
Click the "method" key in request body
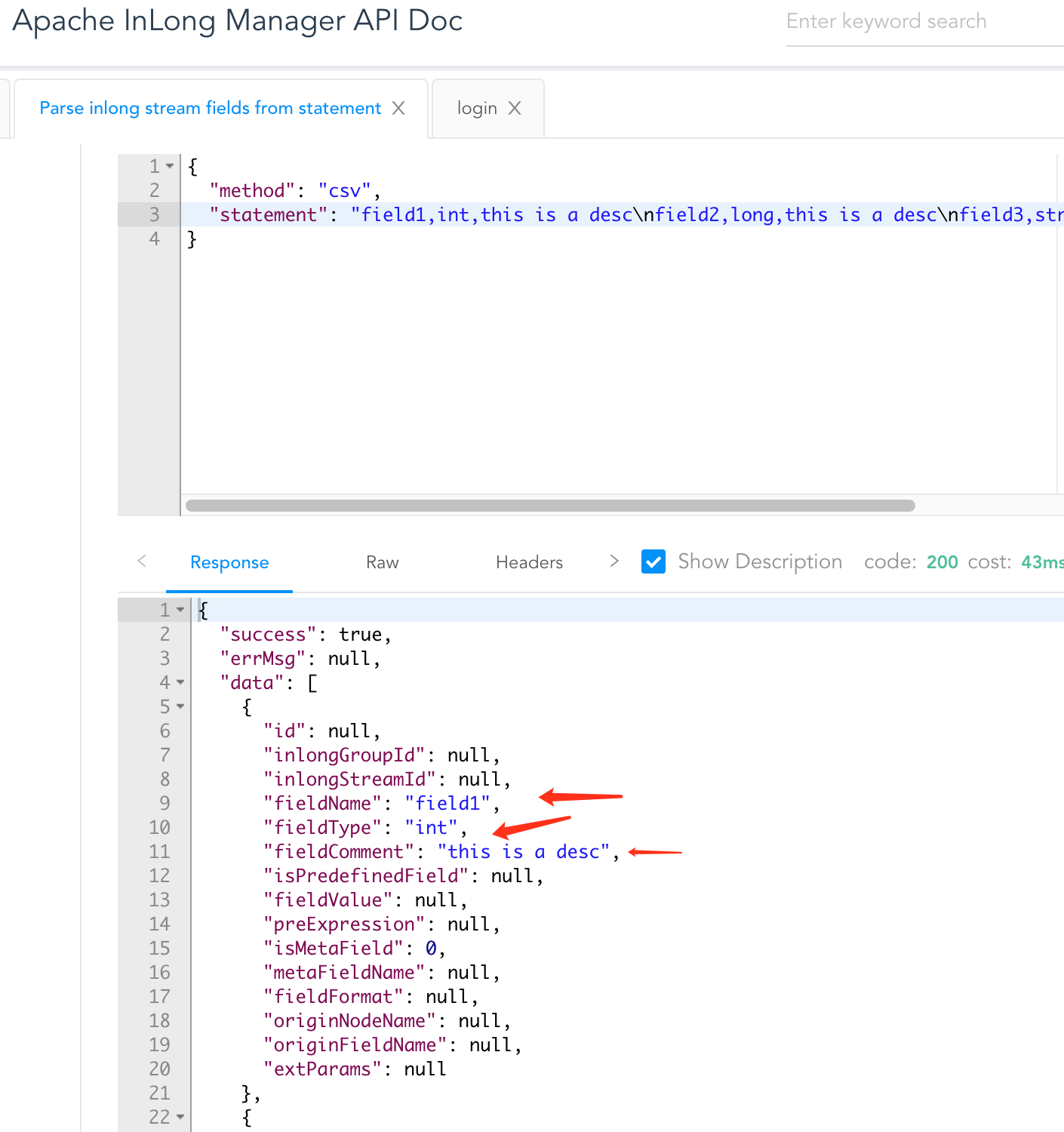[x=252, y=190]
